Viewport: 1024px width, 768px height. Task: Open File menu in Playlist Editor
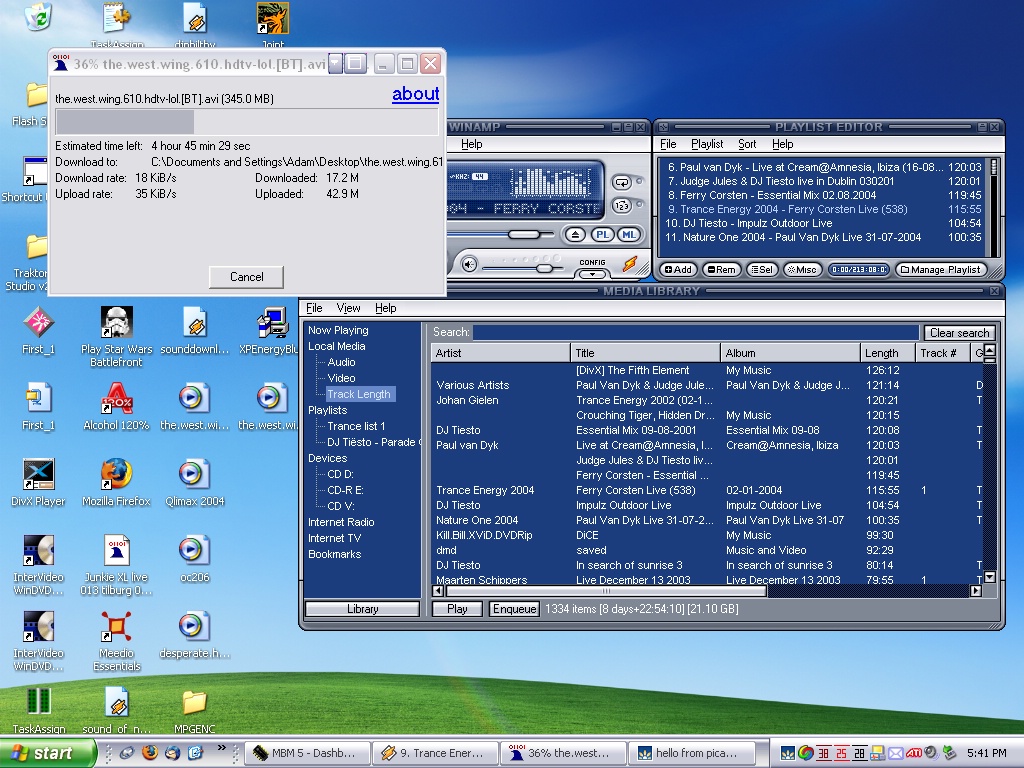click(x=668, y=144)
